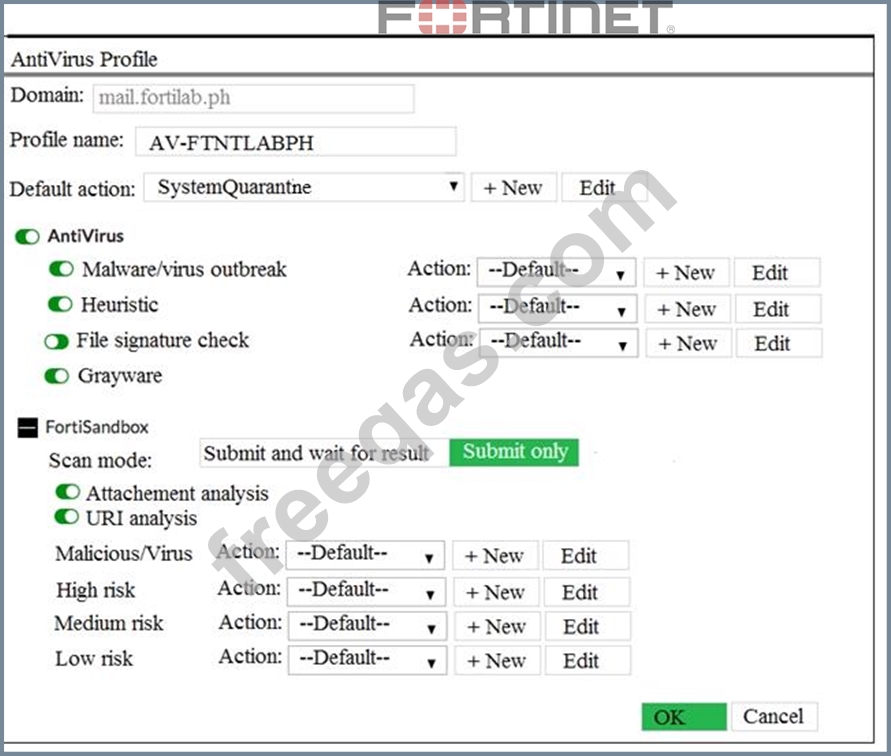Collapse the FortiSandbox section
Viewport: 891px width, 756px height.
[x=28, y=427]
